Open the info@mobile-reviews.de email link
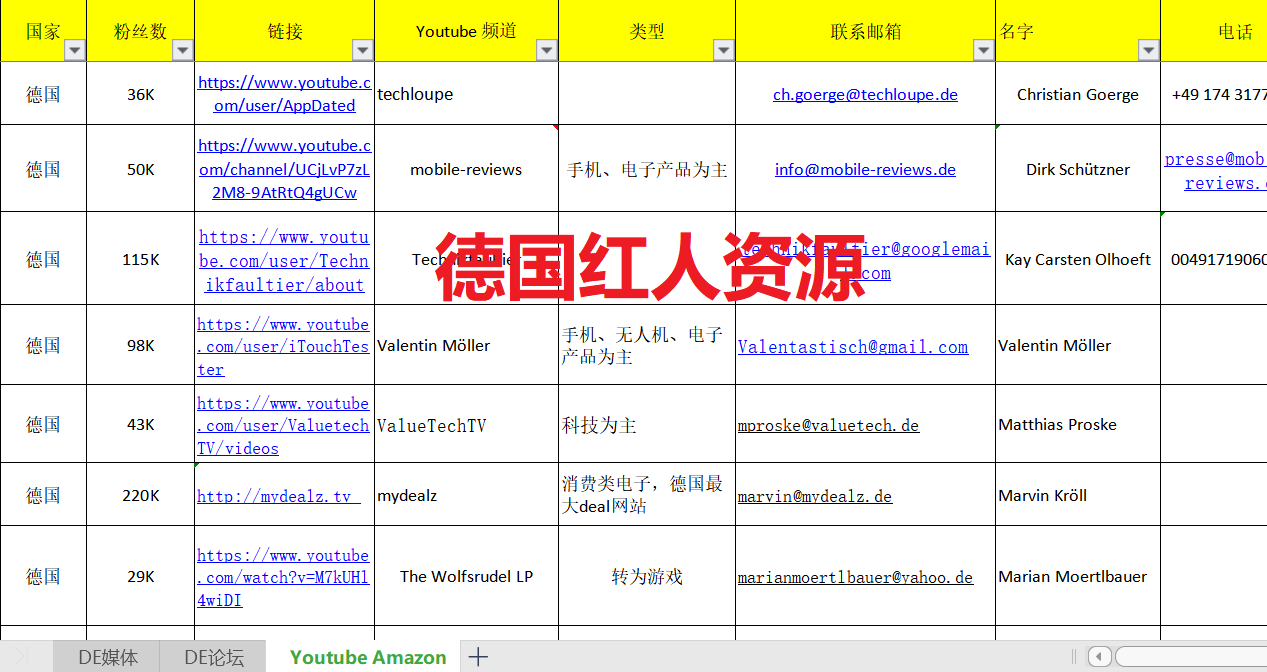Screen dimensions: 1267x672 (865, 169)
